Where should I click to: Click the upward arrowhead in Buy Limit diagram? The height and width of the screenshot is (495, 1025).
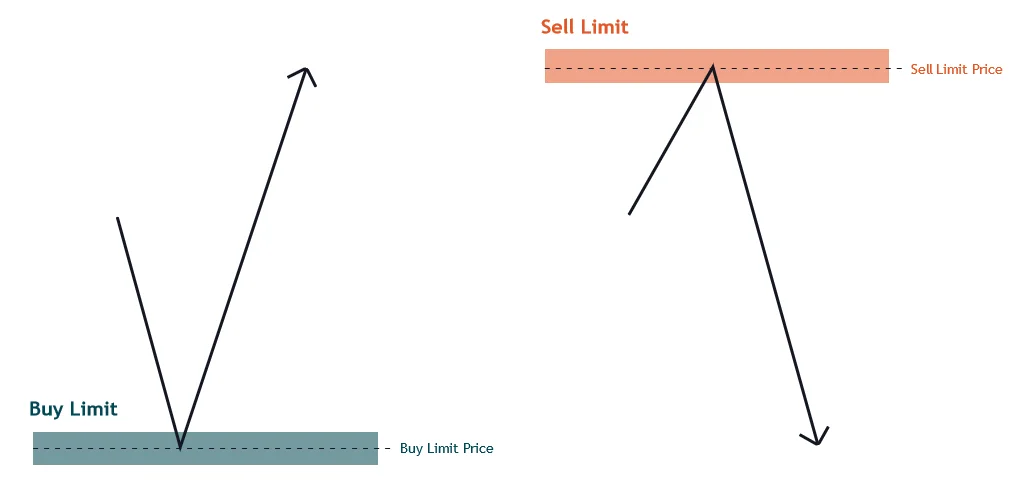click(304, 74)
